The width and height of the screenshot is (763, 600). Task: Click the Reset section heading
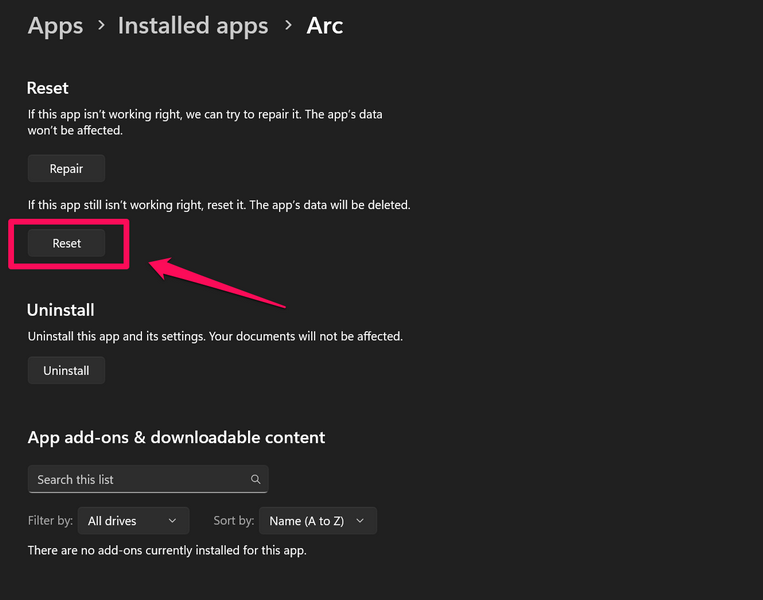click(48, 89)
